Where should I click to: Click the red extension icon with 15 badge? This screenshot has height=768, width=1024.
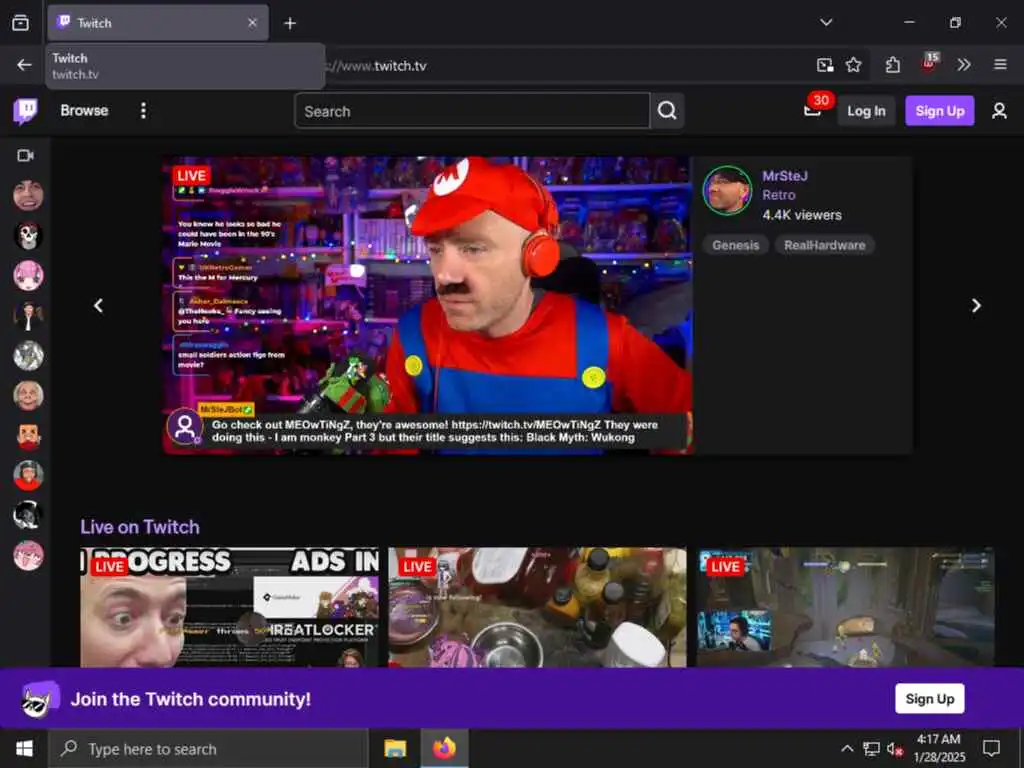click(x=929, y=63)
